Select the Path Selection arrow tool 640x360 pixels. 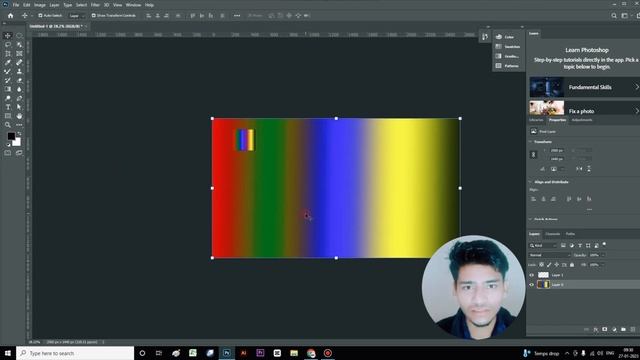tap(19, 107)
